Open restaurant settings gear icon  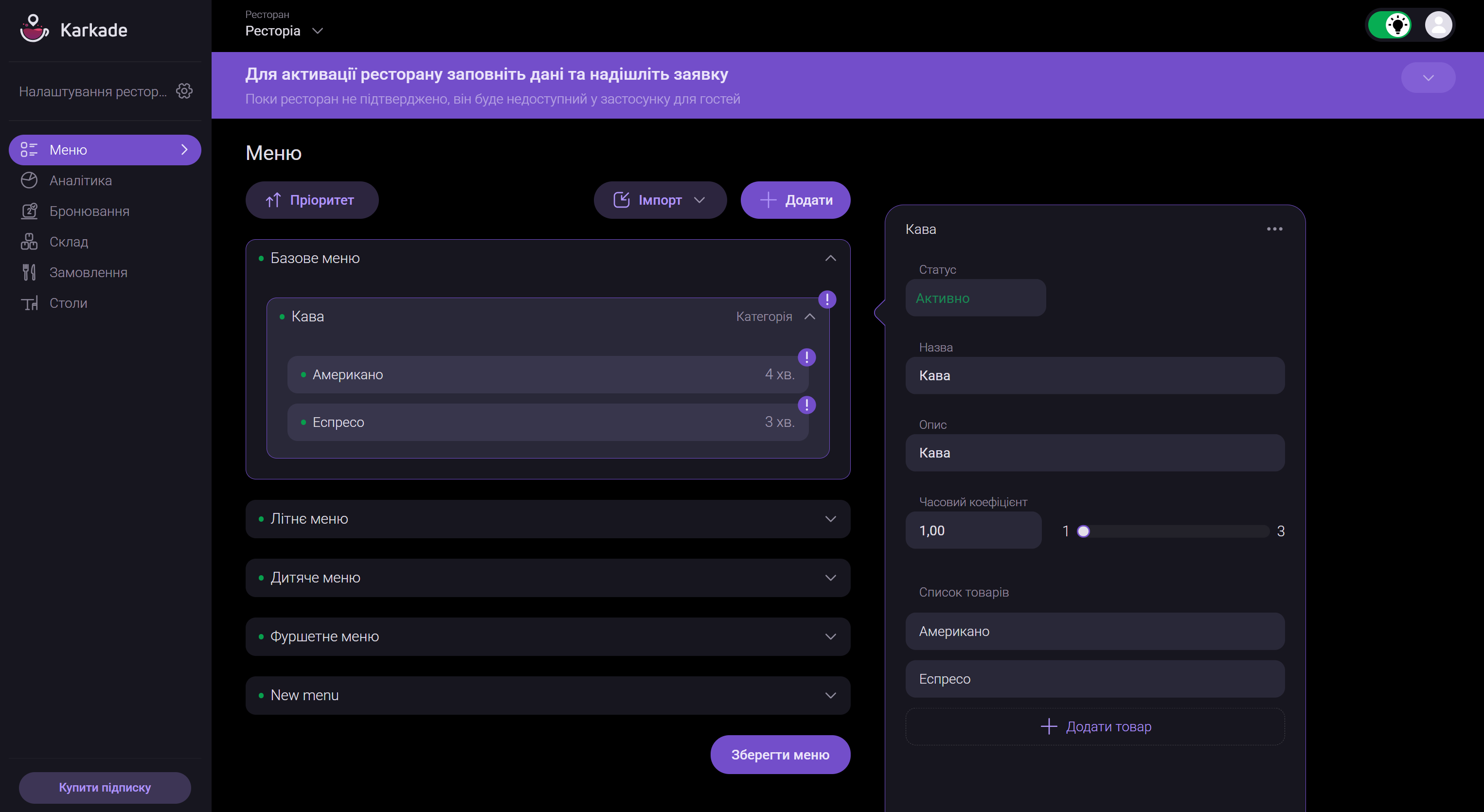click(x=184, y=91)
